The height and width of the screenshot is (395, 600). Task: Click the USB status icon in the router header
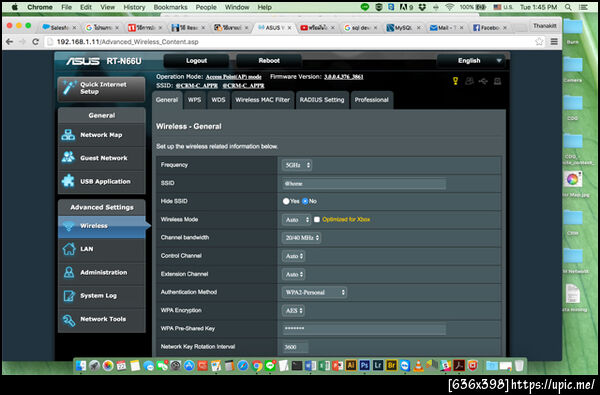coord(483,81)
